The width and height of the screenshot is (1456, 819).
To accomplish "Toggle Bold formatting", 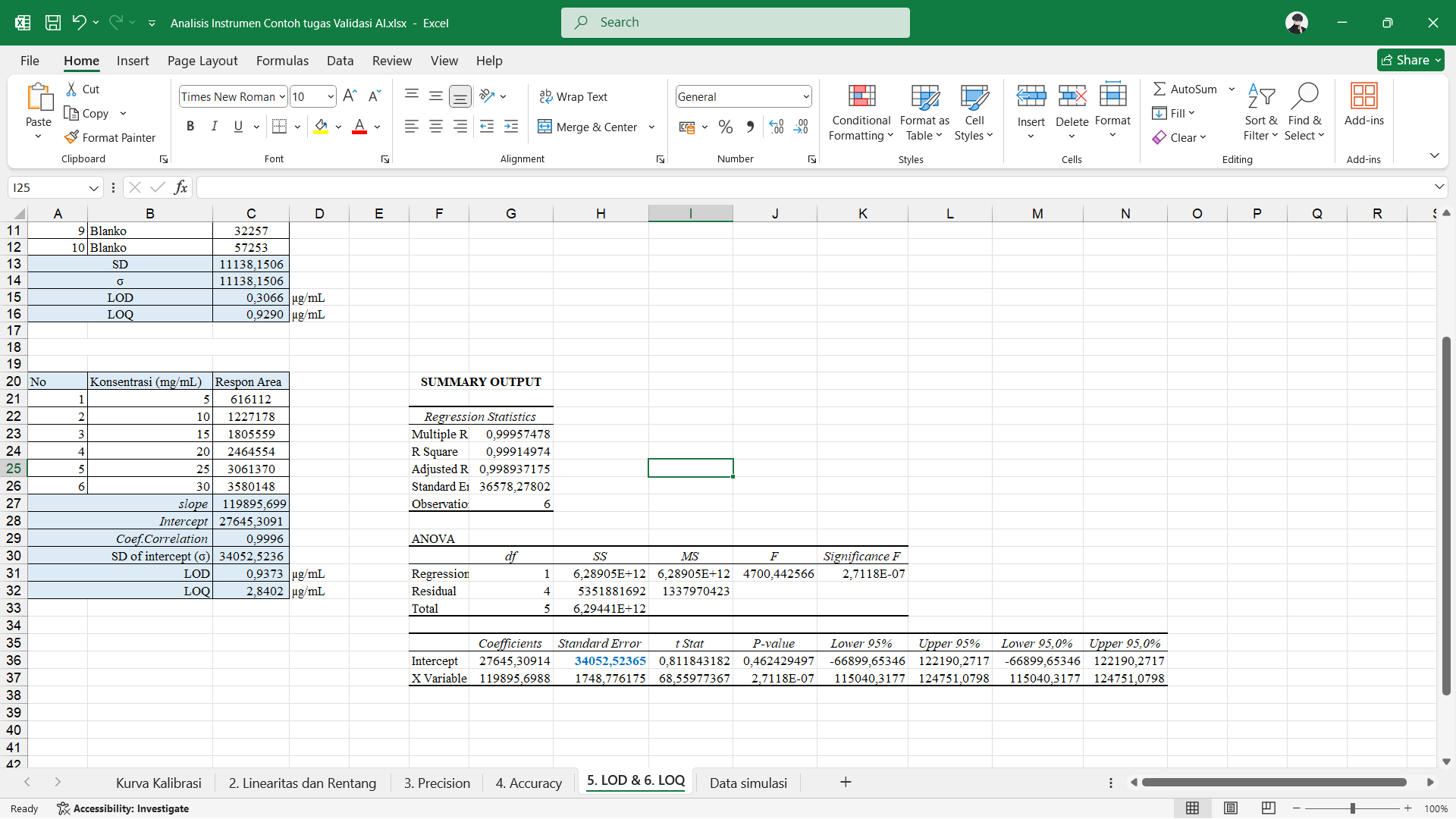I will pyautogui.click(x=190, y=127).
